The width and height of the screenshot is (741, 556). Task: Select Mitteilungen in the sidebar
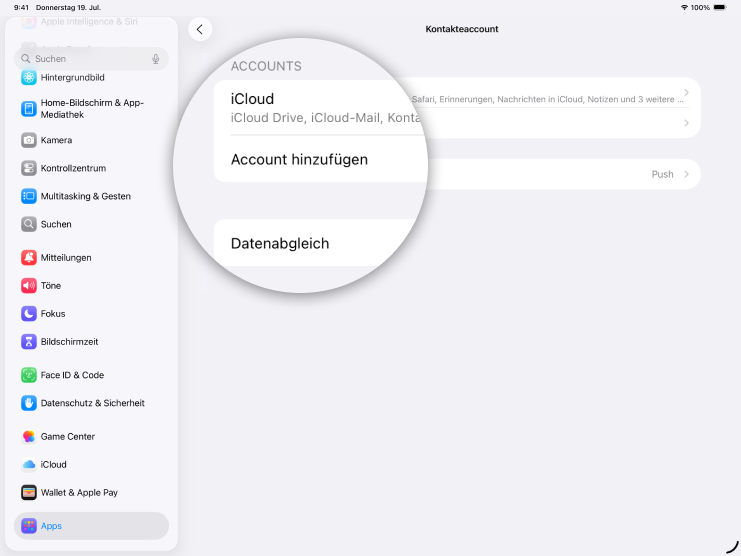(x=66, y=258)
